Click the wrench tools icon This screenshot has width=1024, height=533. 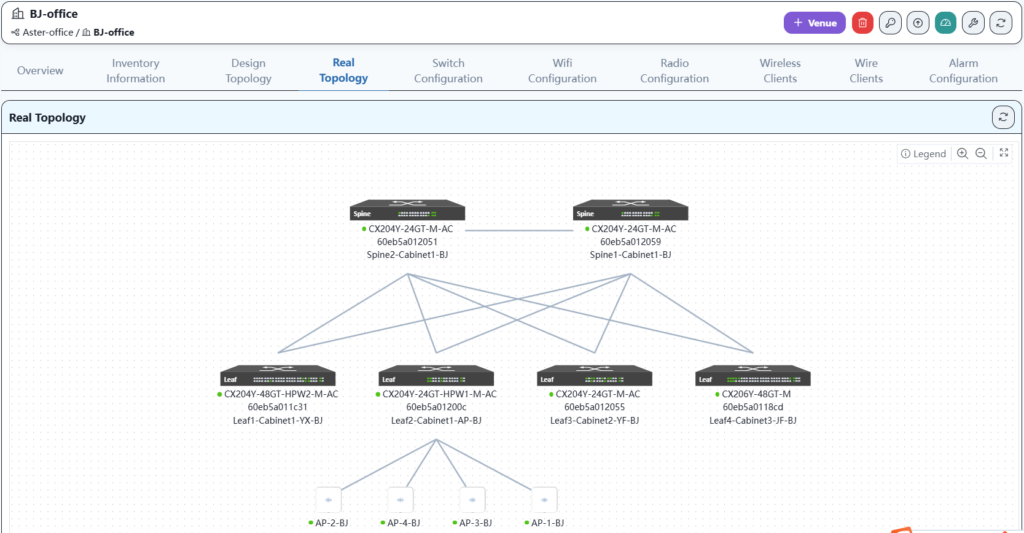pos(973,23)
